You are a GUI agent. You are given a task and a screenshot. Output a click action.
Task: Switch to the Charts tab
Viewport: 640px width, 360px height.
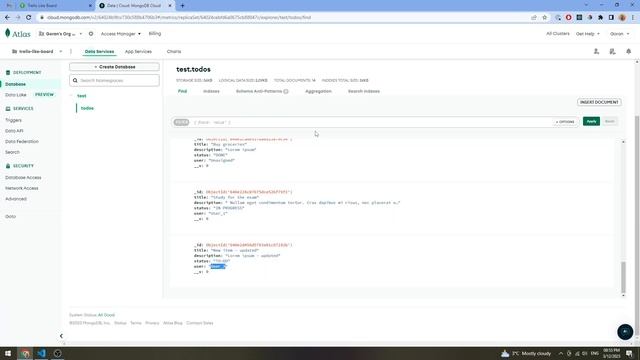[x=174, y=51]
